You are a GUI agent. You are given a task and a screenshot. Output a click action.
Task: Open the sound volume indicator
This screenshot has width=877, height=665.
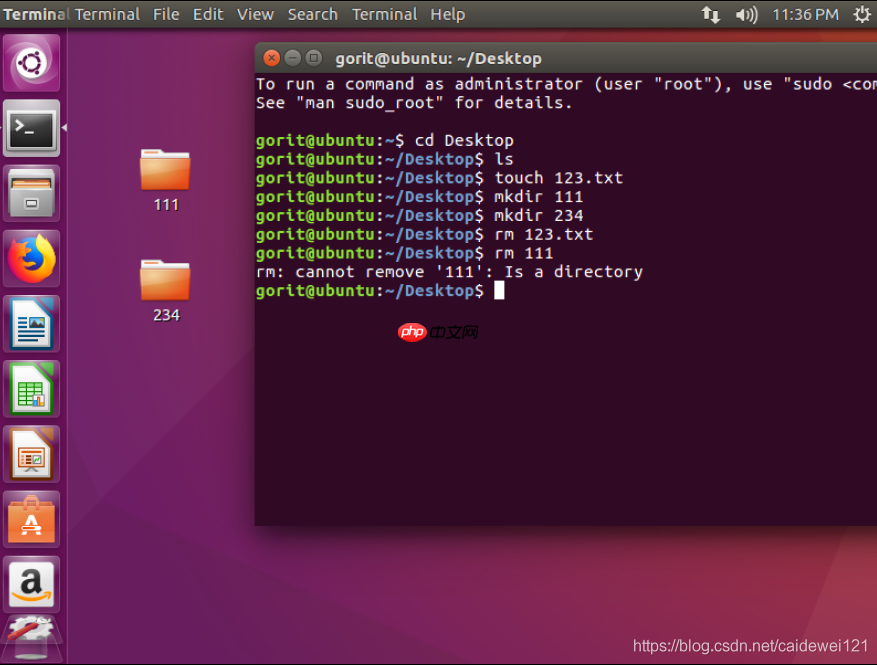pyautogui.click(x=746, y=14)
